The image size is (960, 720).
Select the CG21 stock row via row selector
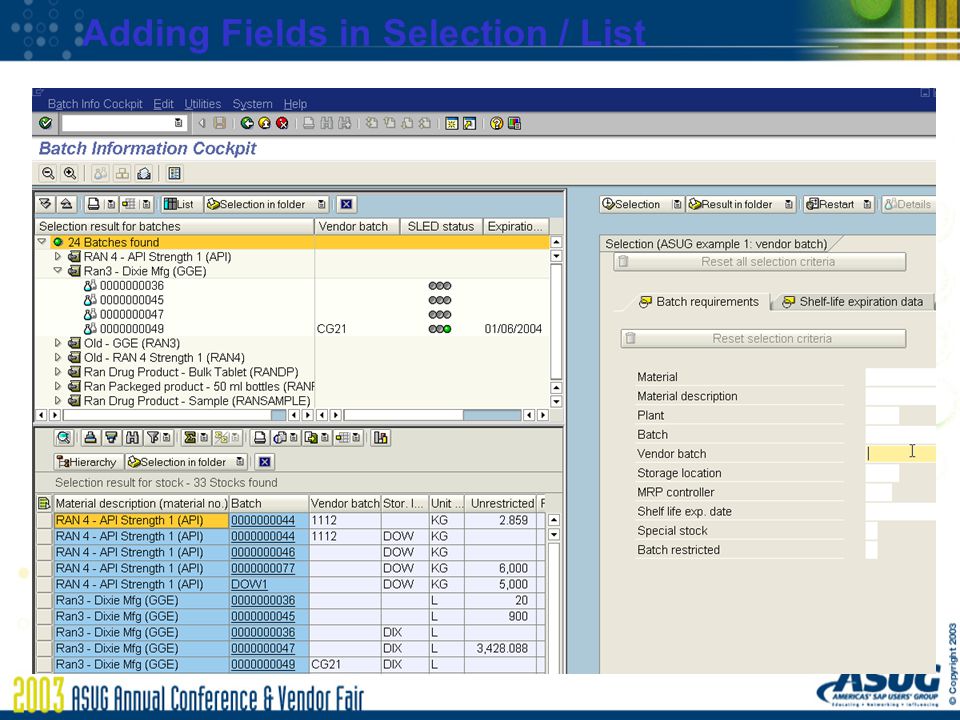pos(44,664)
